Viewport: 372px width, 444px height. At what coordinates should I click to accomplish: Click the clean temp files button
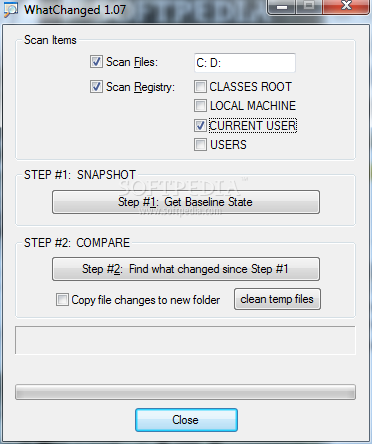(x=277, y=299)
